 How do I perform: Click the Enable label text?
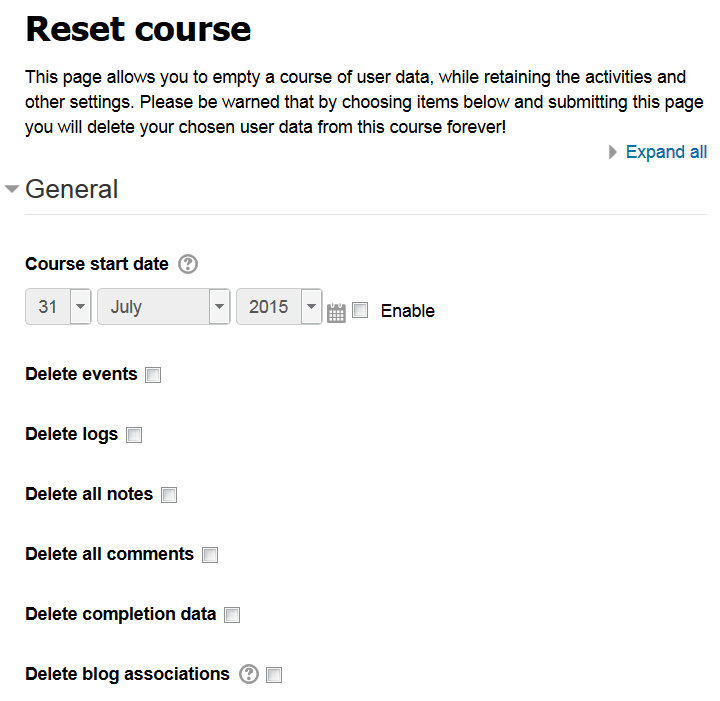(408, 311)
